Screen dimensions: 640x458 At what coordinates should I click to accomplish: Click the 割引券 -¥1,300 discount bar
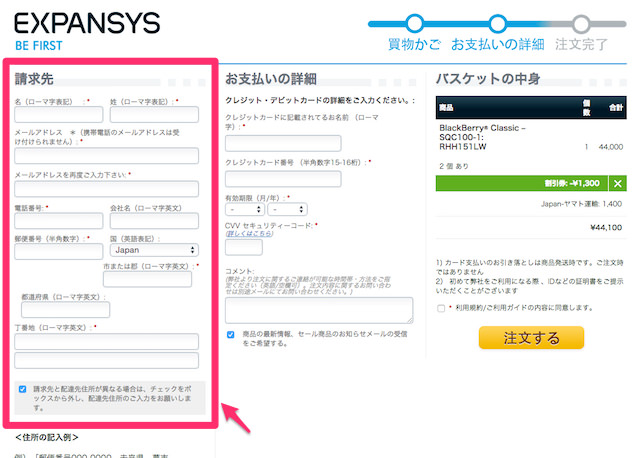point(522,184)
